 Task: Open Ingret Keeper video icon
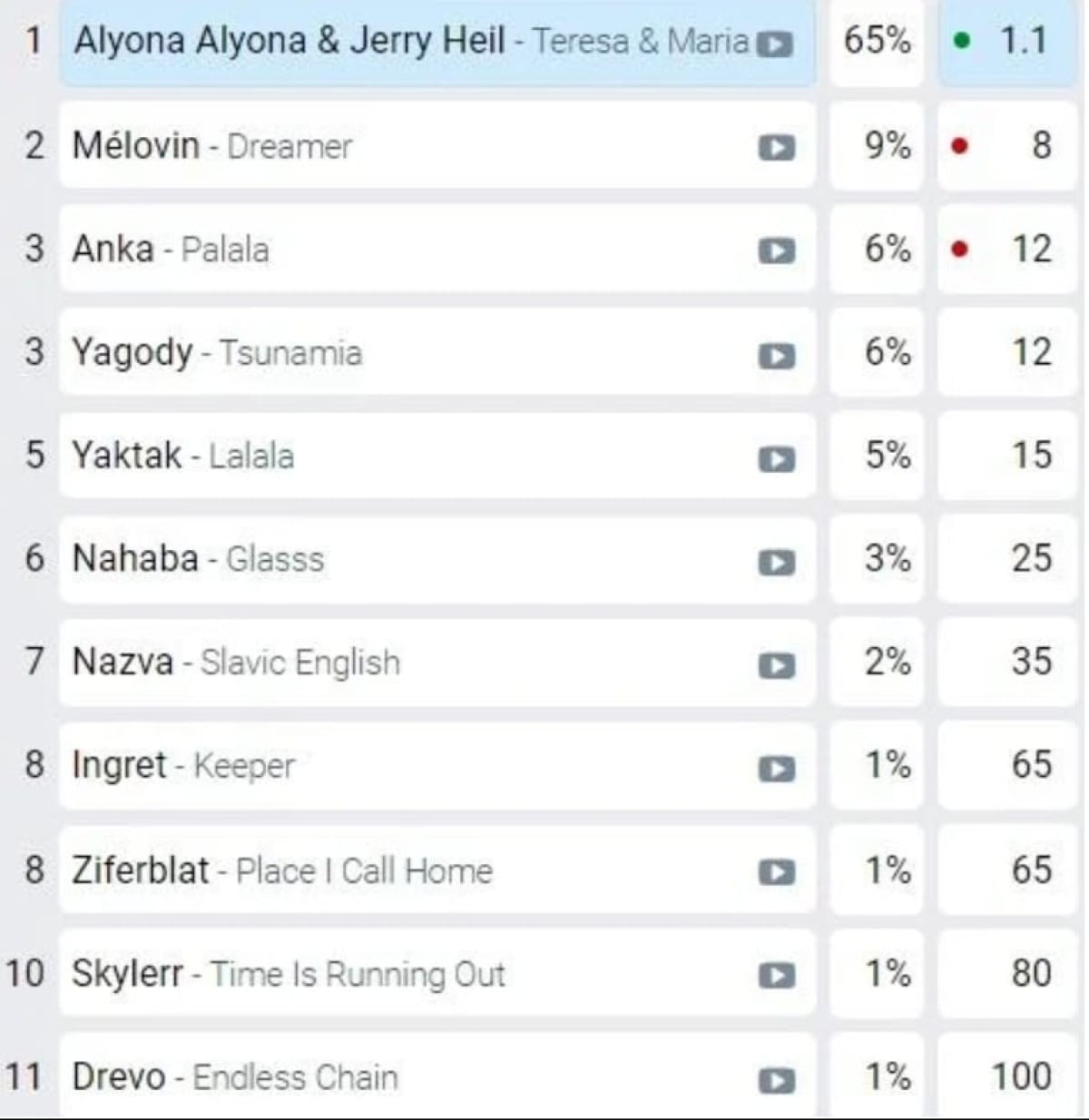776,769
